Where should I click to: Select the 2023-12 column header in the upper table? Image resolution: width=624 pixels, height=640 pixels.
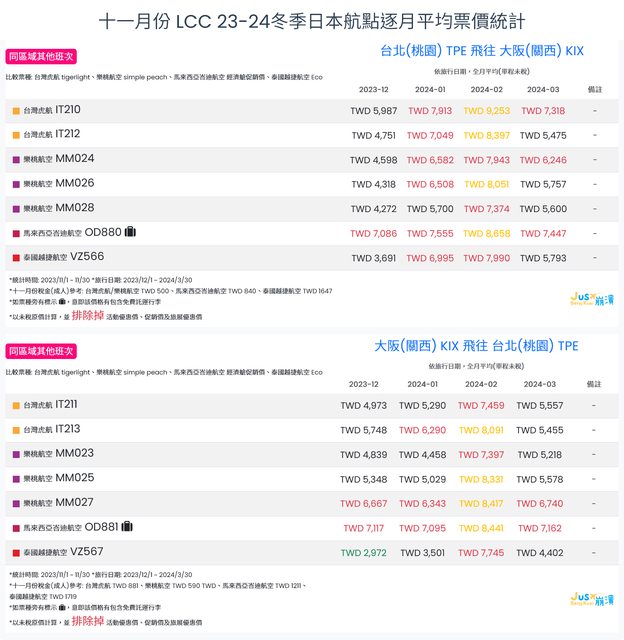(x=374, y=90)
